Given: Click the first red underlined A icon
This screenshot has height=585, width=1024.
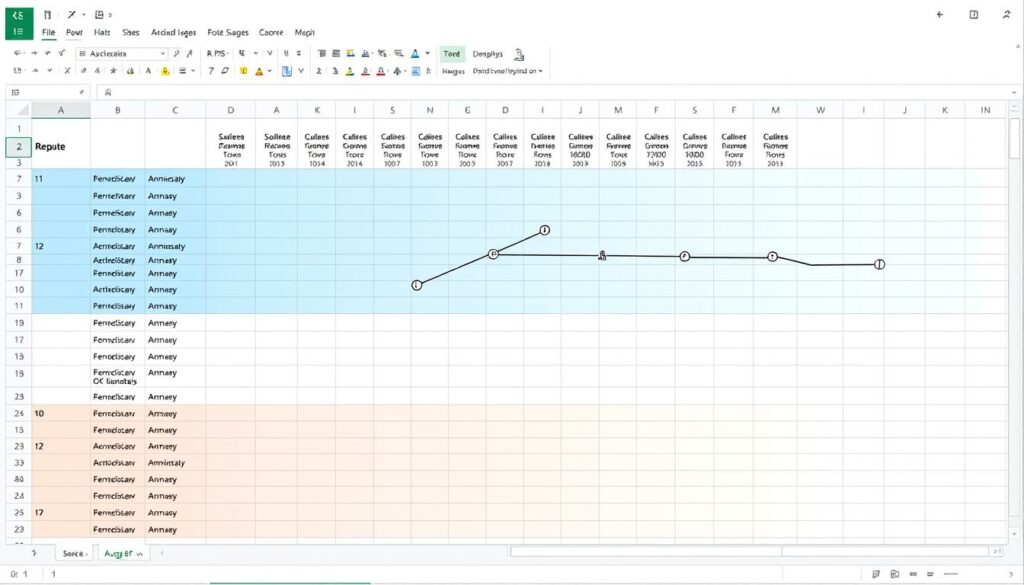Looking at the screenshot, I should pyautogui.click(x=365, y=71).
